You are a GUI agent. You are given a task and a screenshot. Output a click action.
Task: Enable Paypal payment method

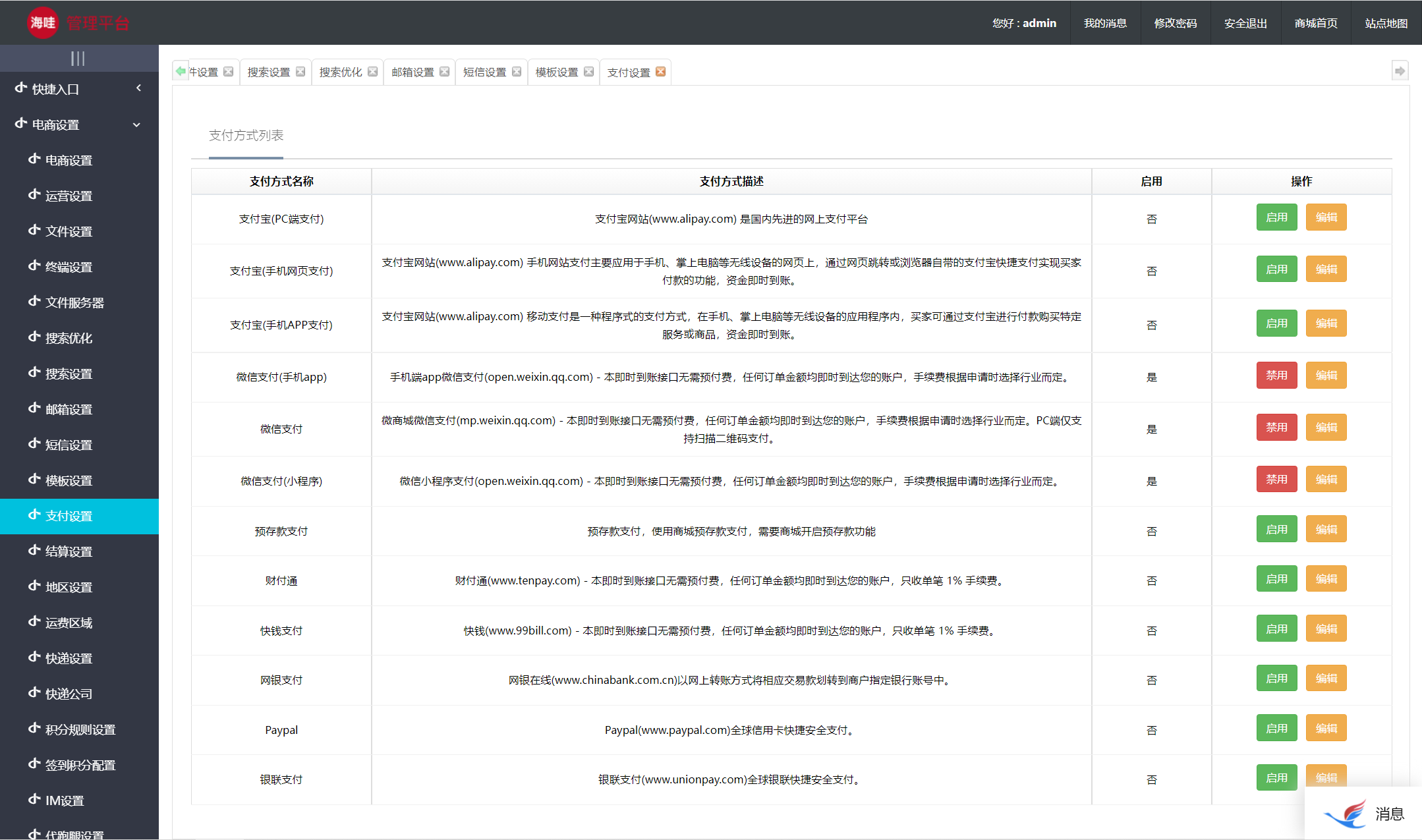(x=1276, y=729)
